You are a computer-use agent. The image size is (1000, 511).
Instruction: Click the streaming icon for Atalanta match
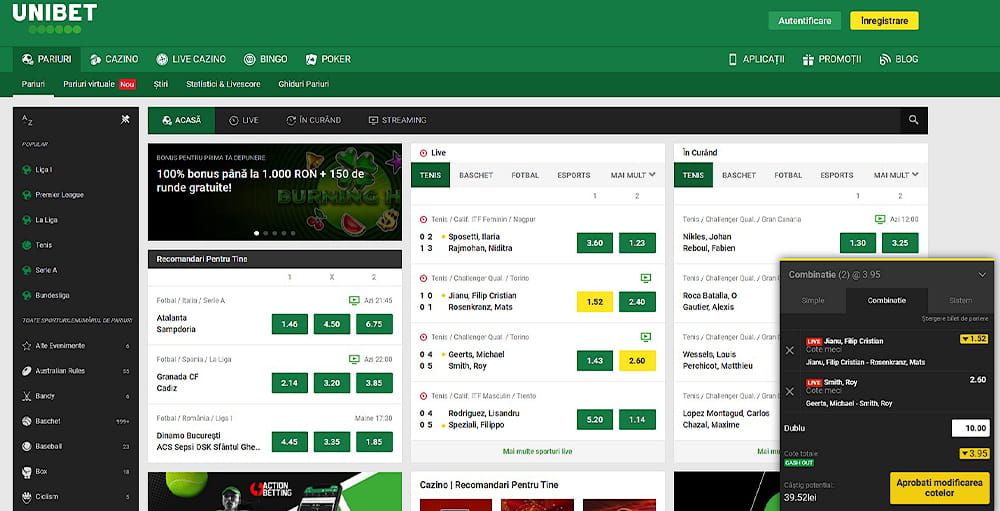pos(354,300)
